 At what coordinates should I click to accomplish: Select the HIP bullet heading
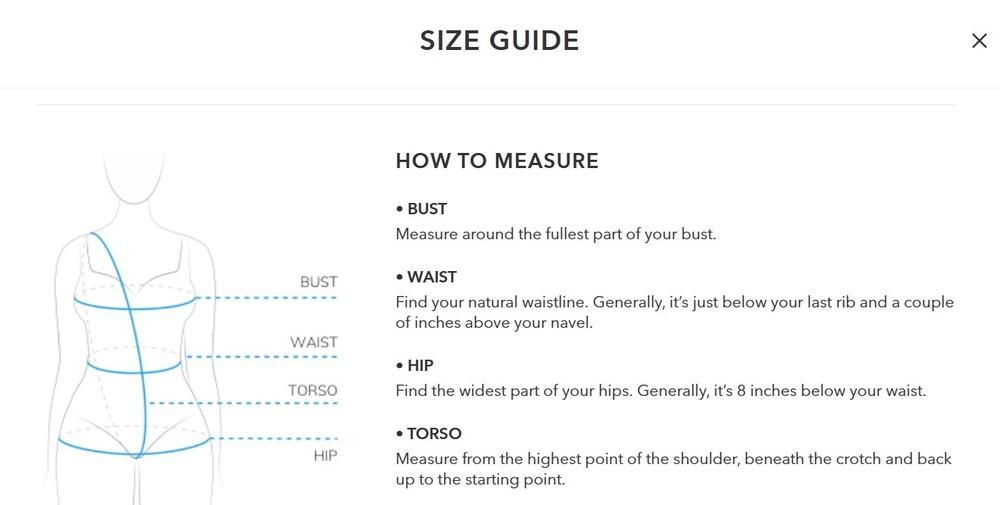pyautogui.click(x=415, y=366)
